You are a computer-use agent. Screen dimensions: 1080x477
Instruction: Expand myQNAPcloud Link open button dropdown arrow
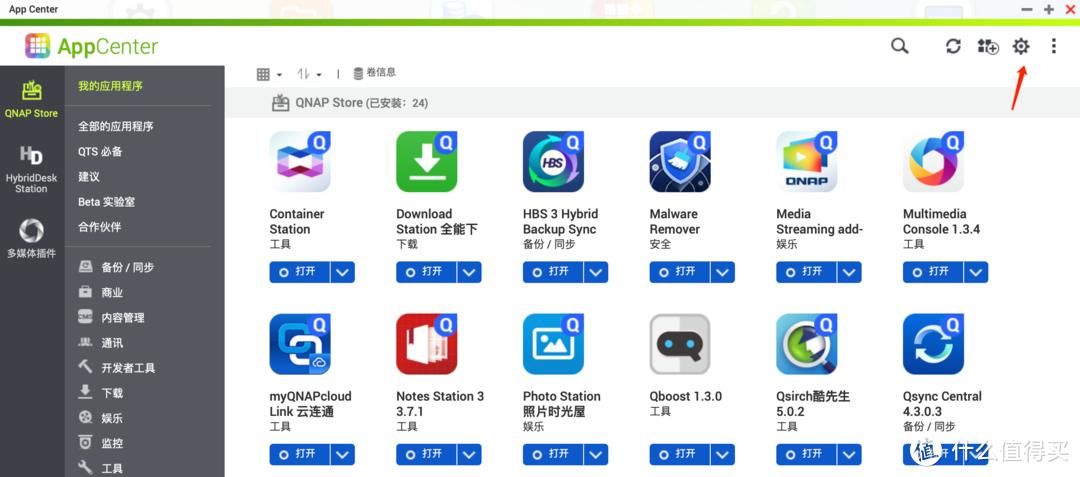click(x=342, y=454)
